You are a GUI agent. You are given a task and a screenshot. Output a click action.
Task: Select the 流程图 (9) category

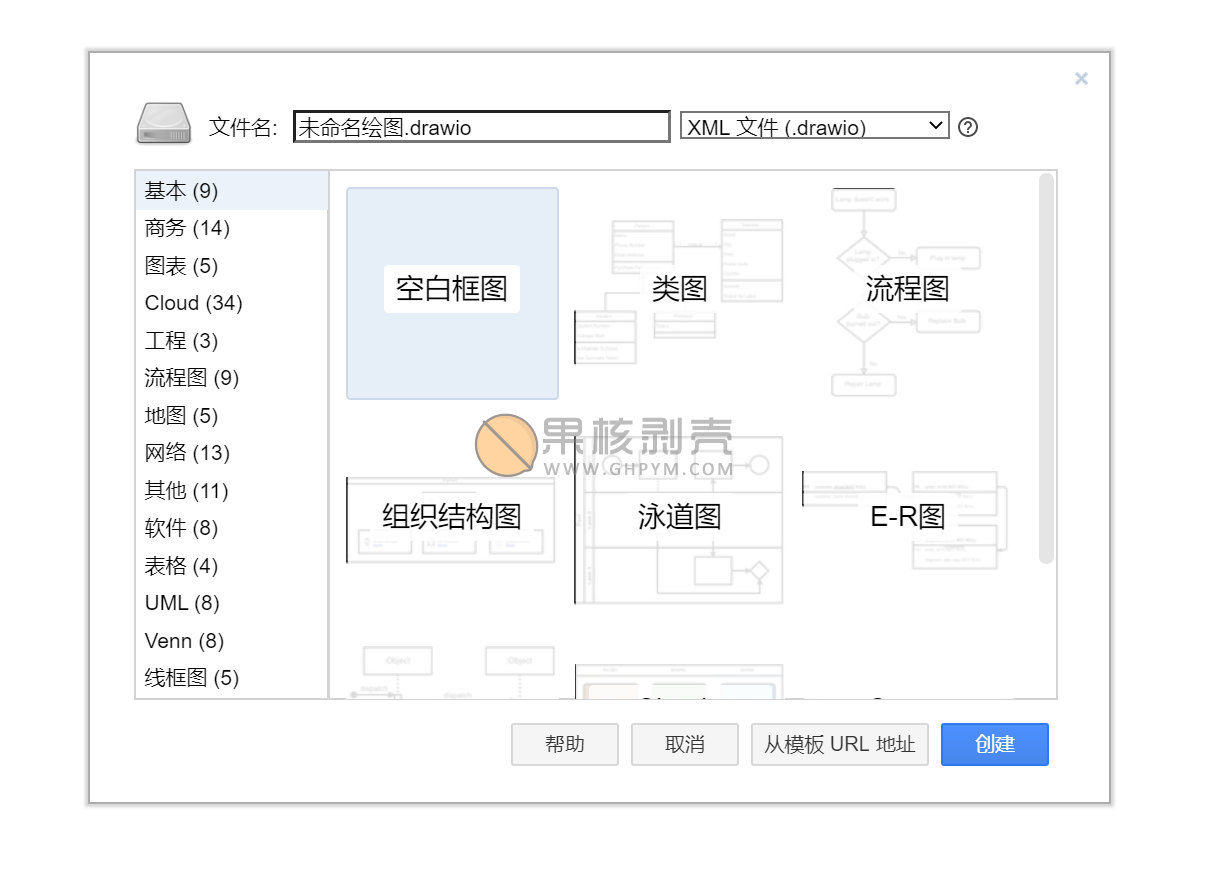coord(232,378)
